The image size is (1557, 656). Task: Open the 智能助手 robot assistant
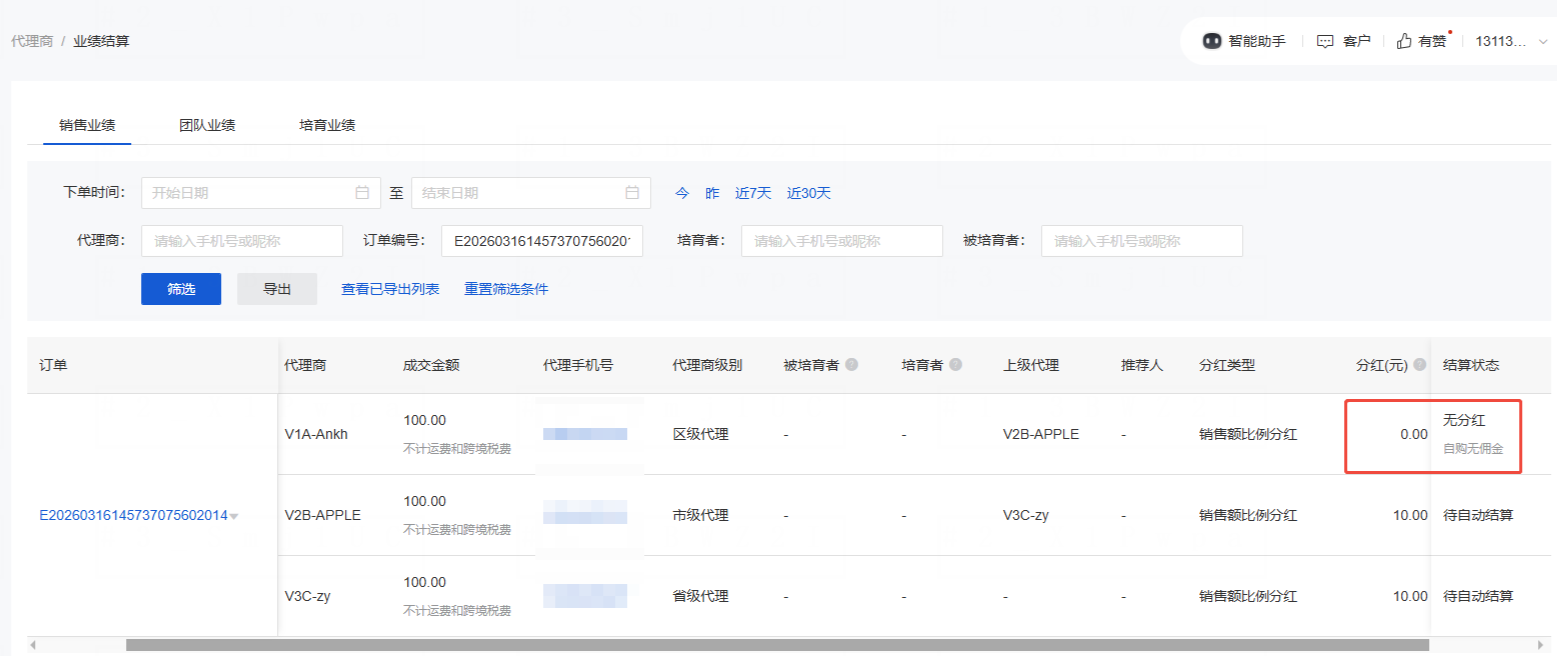[x=1212, y=41]
